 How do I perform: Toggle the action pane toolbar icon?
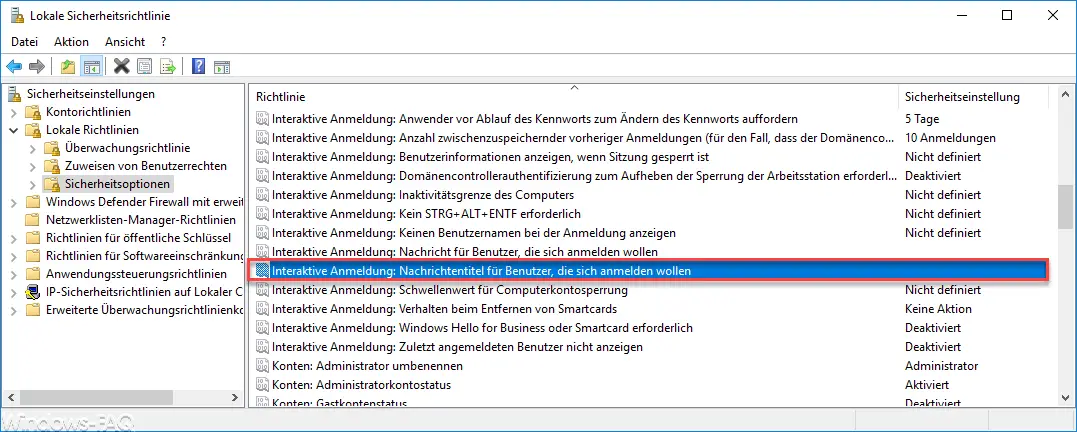pyautogui.click(x=221, y=67)
